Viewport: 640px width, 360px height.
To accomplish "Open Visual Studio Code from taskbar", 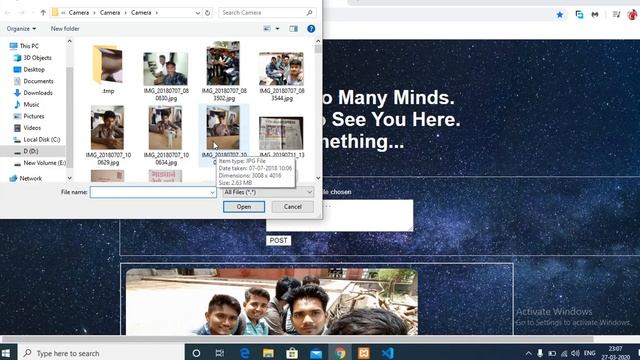I will coord(388,353).
